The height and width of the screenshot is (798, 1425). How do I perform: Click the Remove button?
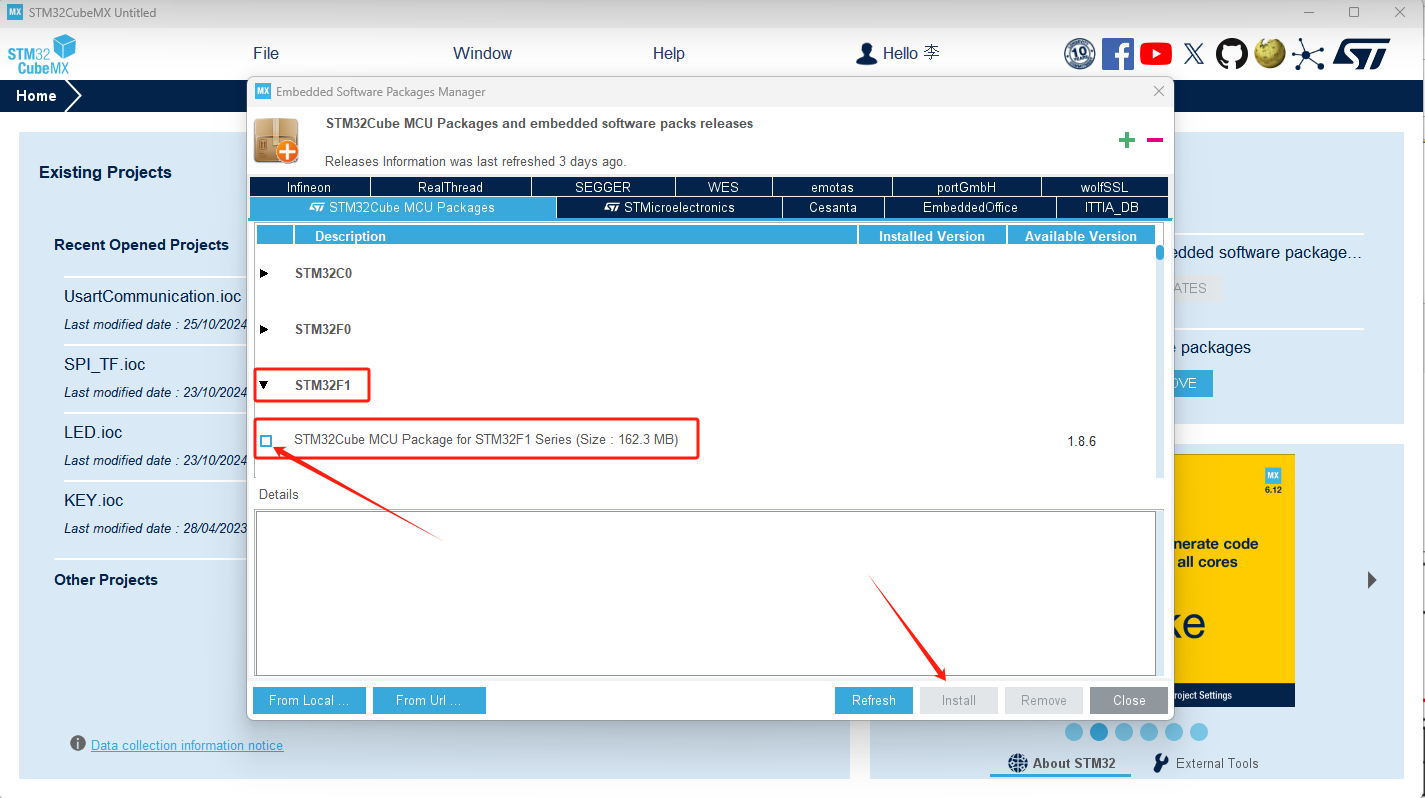click(x=1044, y=700)
